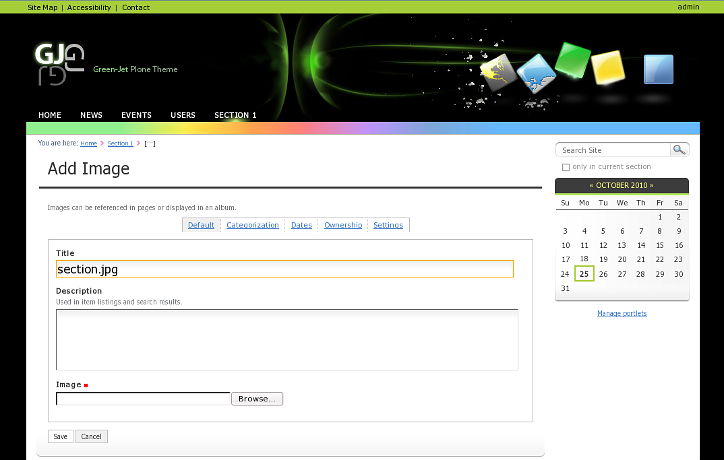Enable 'only in current section' checkbox
724x460 pixels.
[566, 167]
